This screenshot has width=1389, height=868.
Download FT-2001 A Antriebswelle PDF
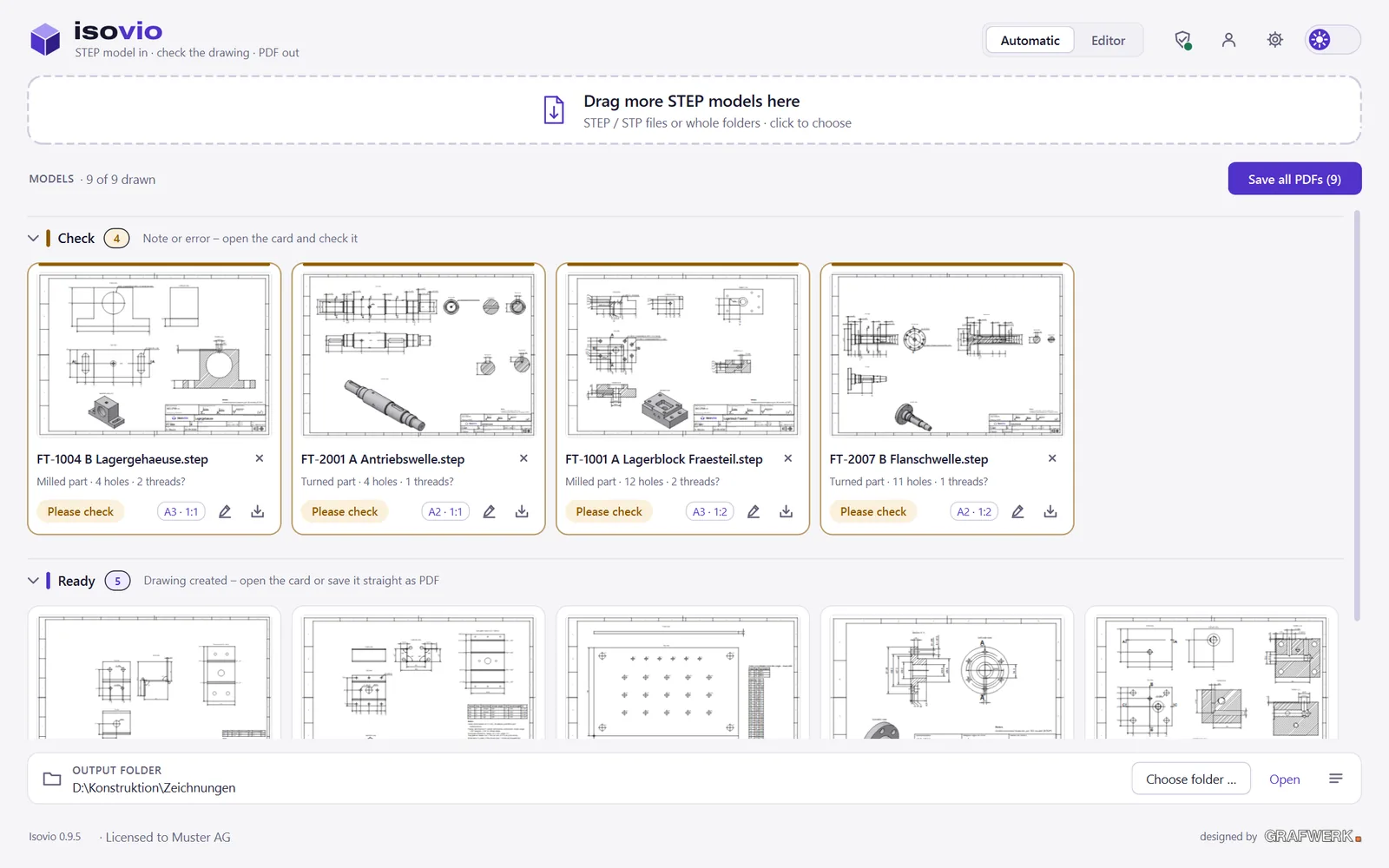(x=522, y=511)
